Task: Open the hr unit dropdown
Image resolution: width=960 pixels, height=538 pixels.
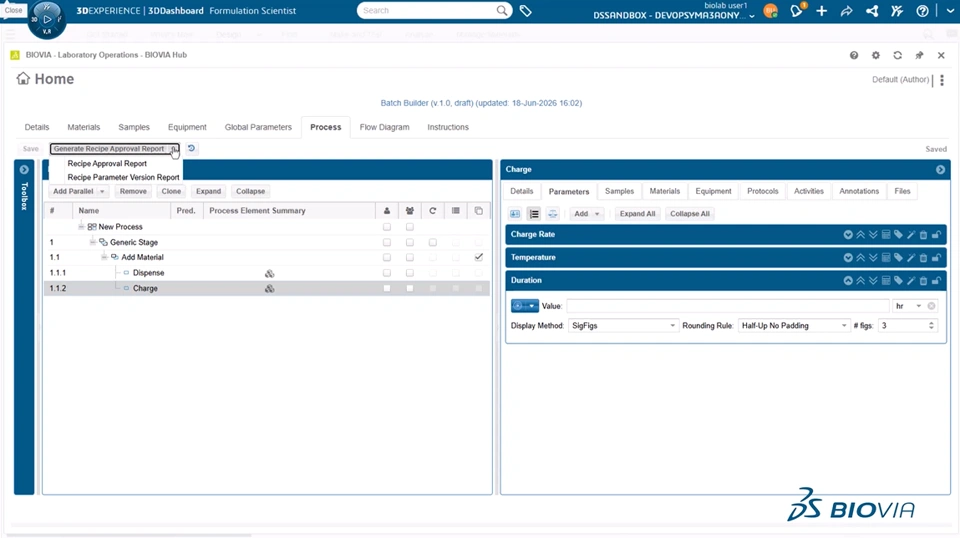Action: (x=918, y=306)
